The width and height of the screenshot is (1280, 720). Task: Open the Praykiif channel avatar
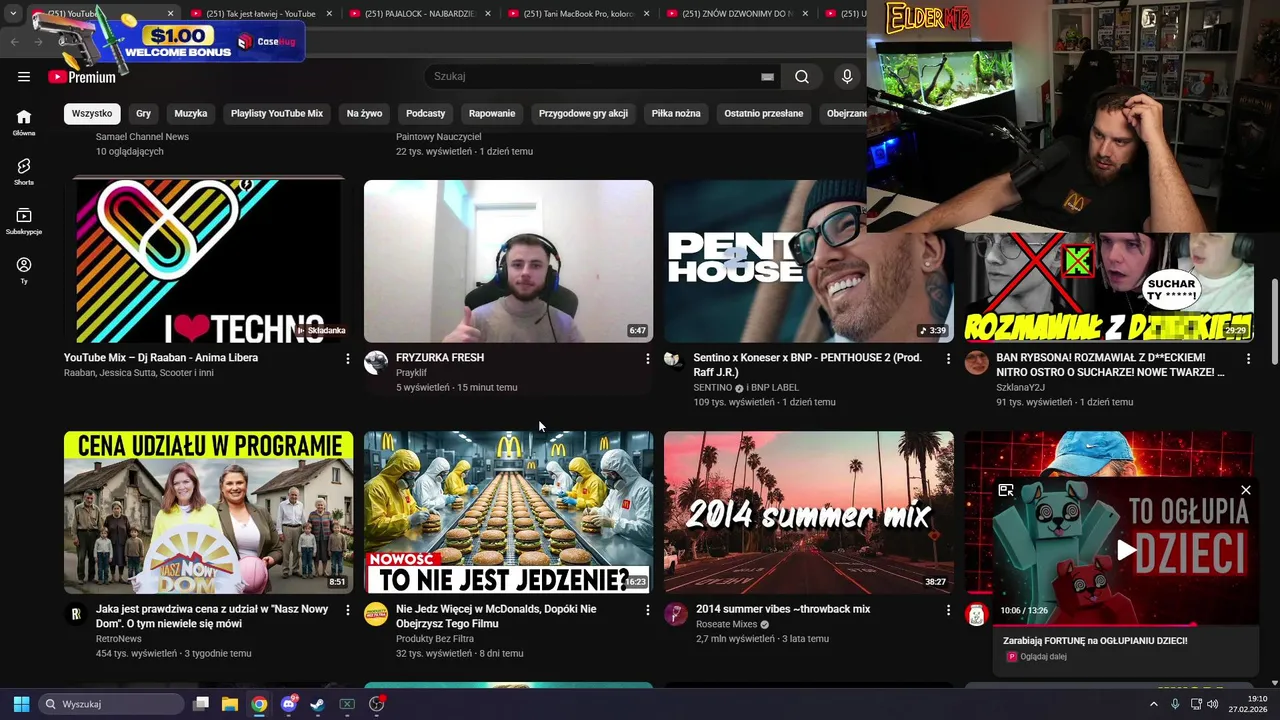[376, 362]
